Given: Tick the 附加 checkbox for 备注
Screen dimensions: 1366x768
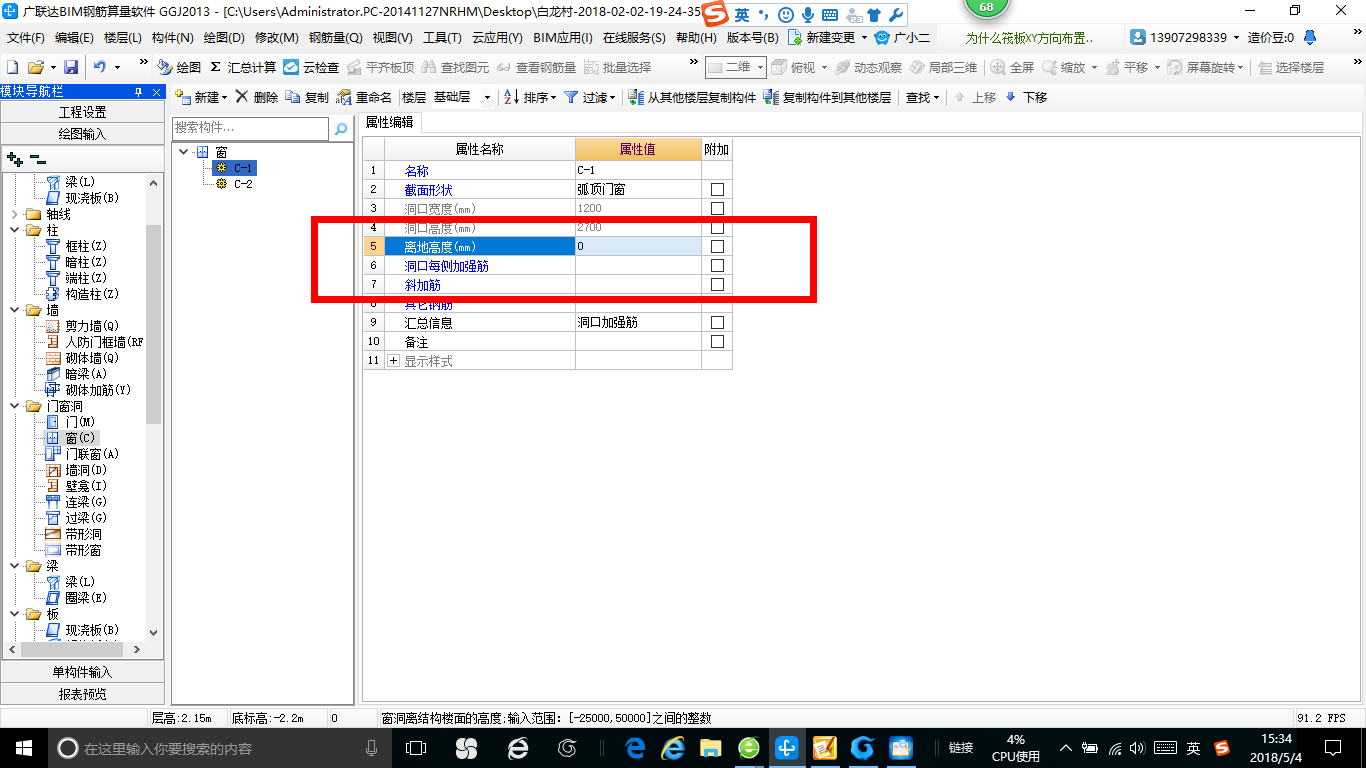Looking at the screenshot, I should 717,341.
